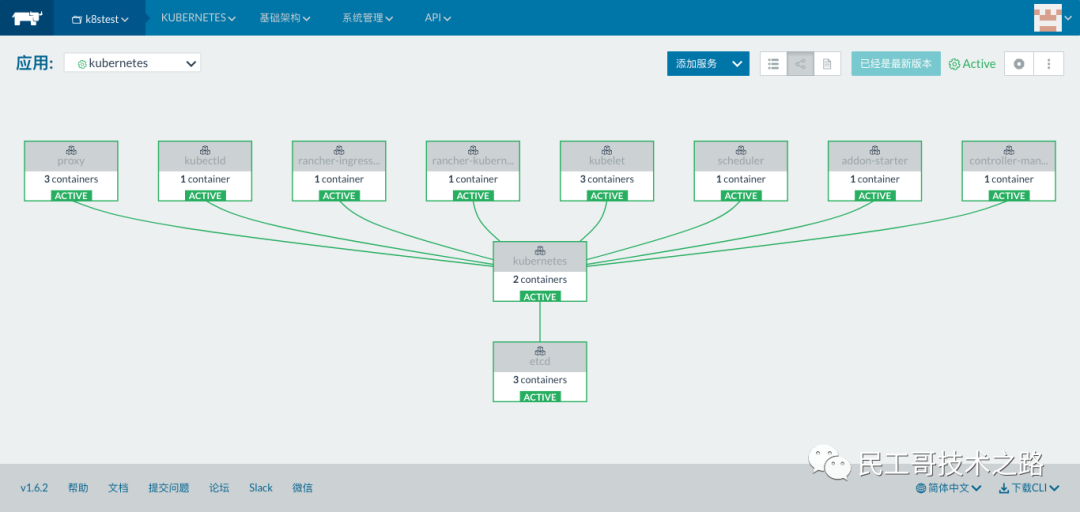1080x512 pixels.
Task: Open the 论坛 footer link
Action: point(219,488)
